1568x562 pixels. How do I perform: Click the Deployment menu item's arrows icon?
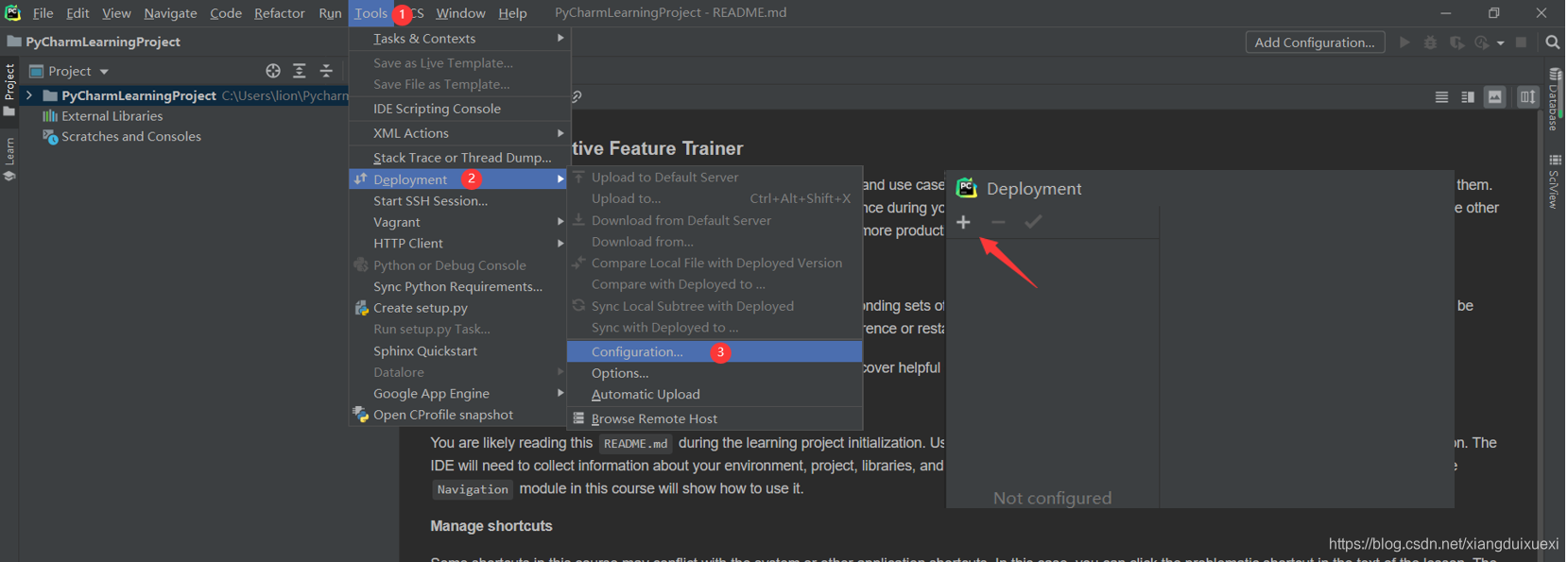click(x=360, y=179)
